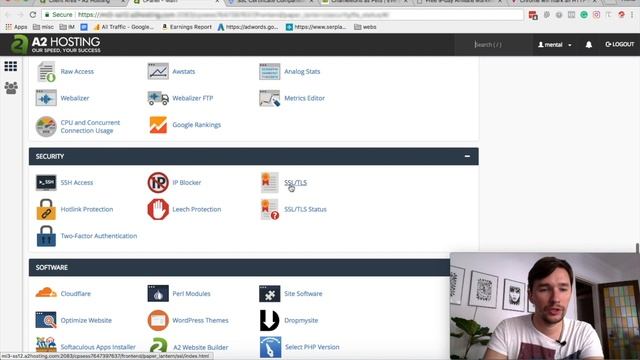Open the Apps bookmarks shortcut
This screenshot has height=360, width=640.
click(x=16, y=27)
